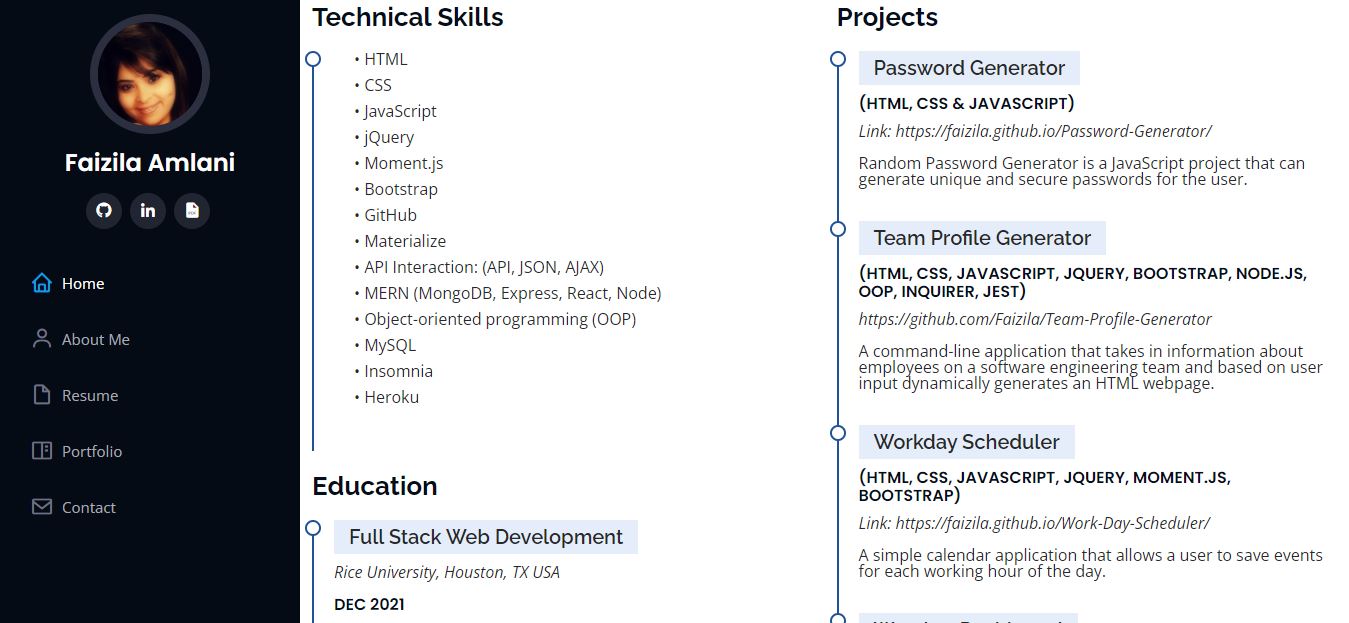Click the Heroku skill item
1349x623 pixels.
coord(392,397)
